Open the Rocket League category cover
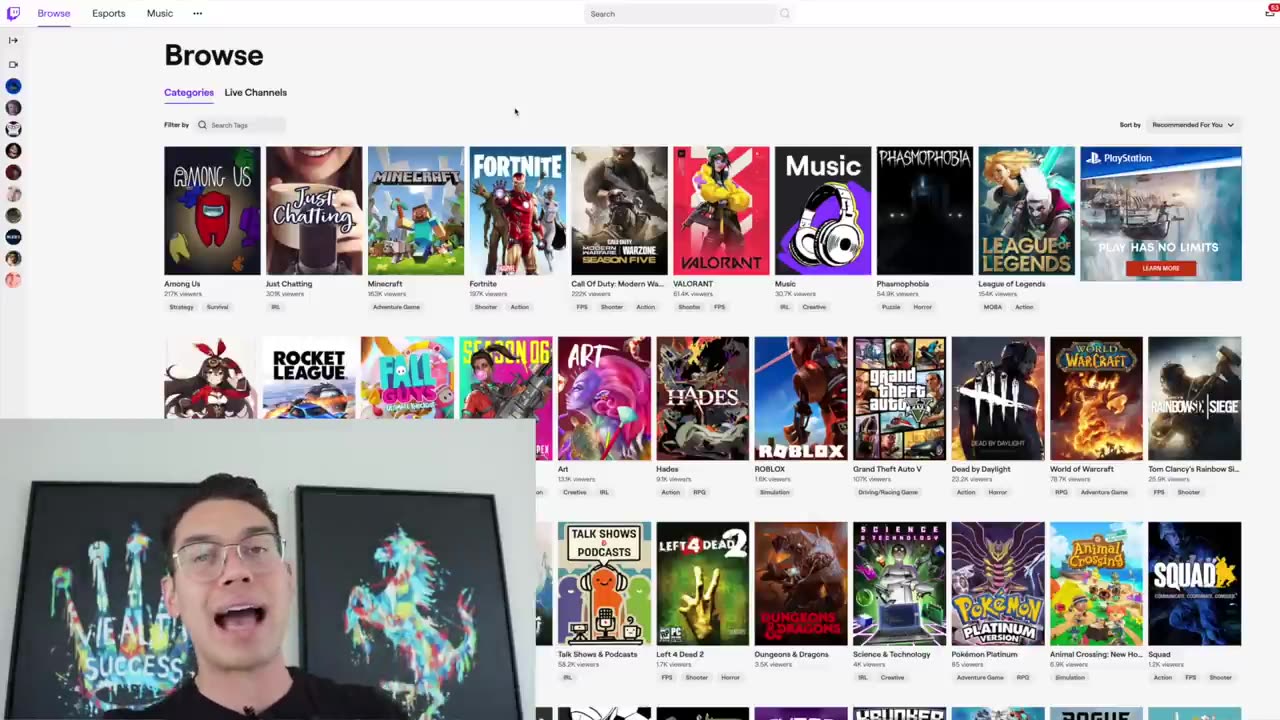 click(x=309, y=377)
